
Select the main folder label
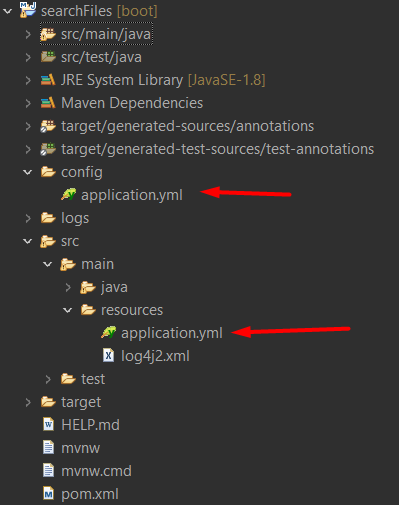pyautogui.click(x=98, y=264)
